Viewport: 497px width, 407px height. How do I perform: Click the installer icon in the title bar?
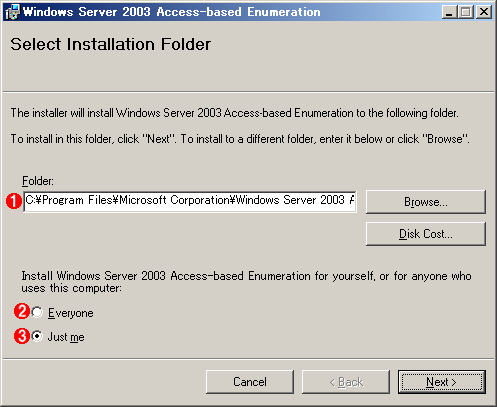click(x=13, y=12)
